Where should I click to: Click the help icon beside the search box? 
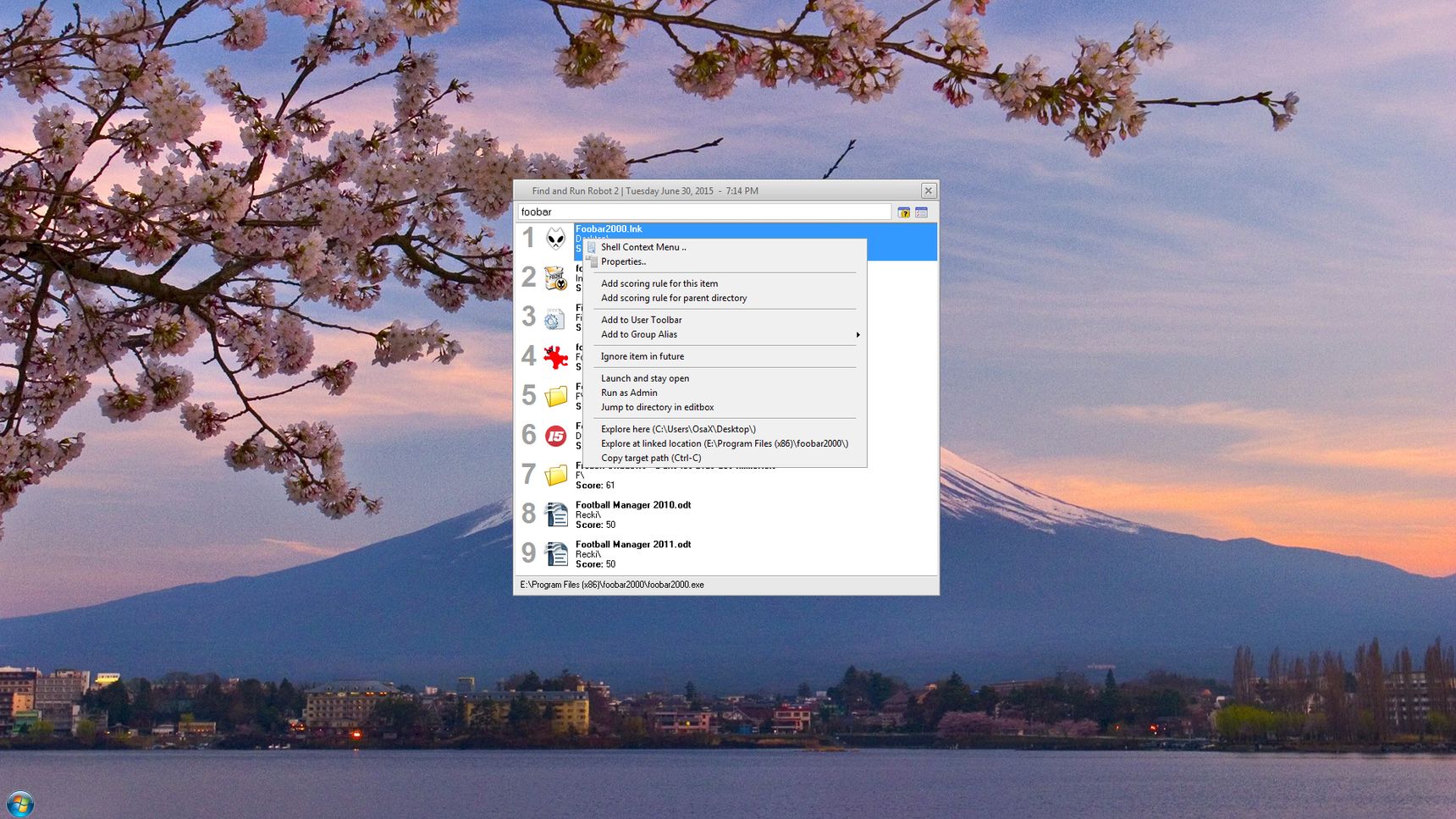pyautogui.click(x=904, y=212)
